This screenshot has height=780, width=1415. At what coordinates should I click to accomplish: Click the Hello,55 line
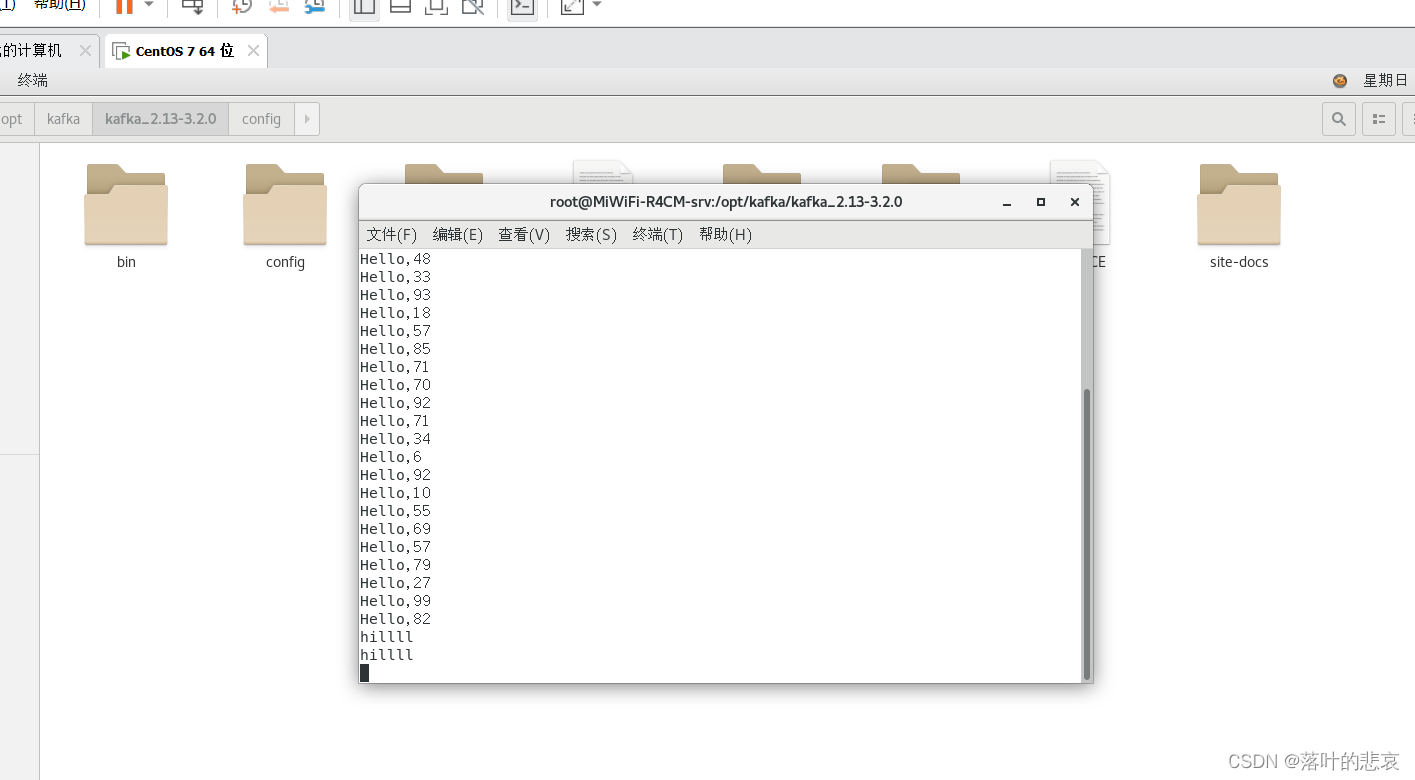click(x=395, y=511)
